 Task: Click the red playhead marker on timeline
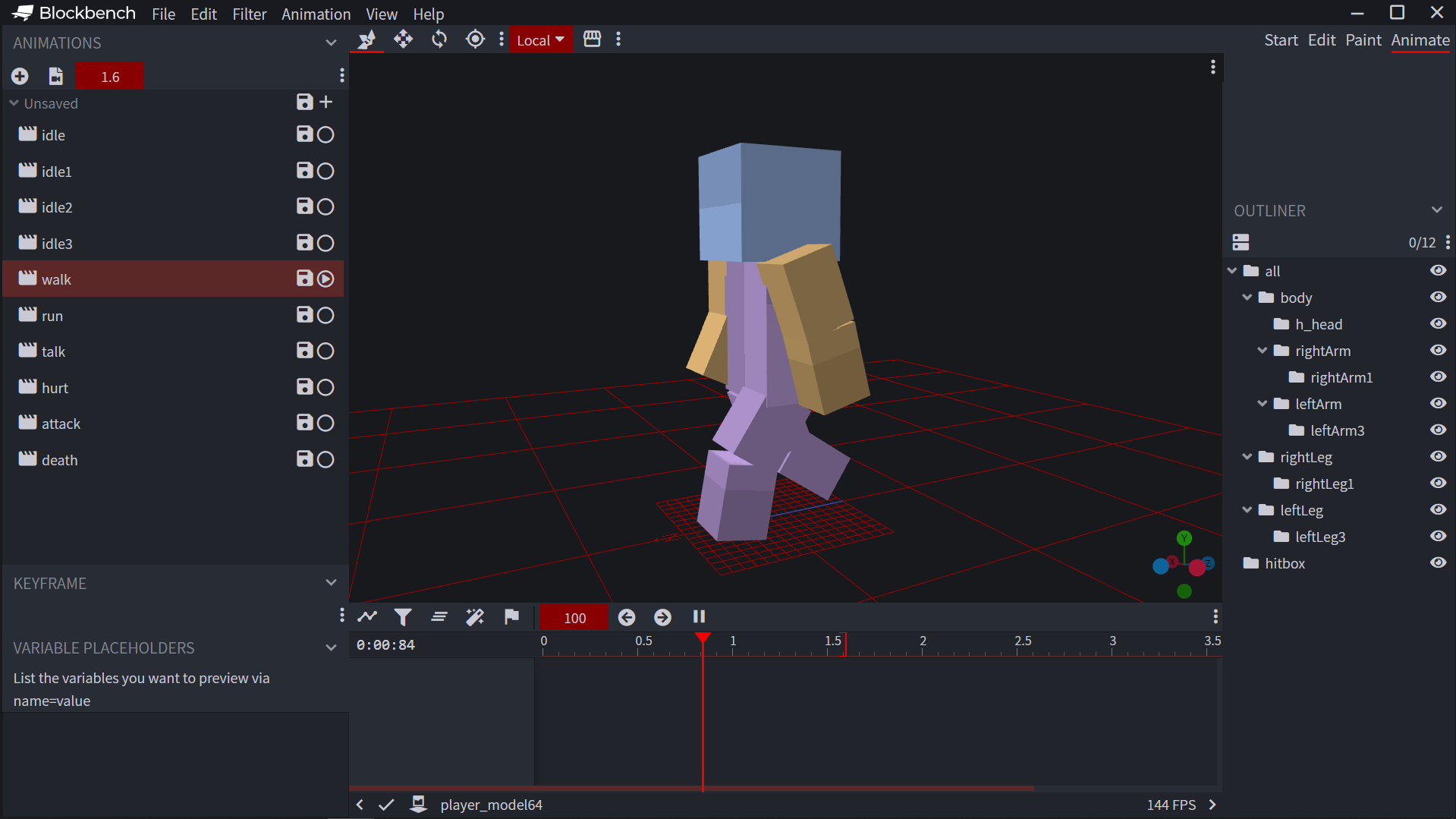[x=703, y=638]
